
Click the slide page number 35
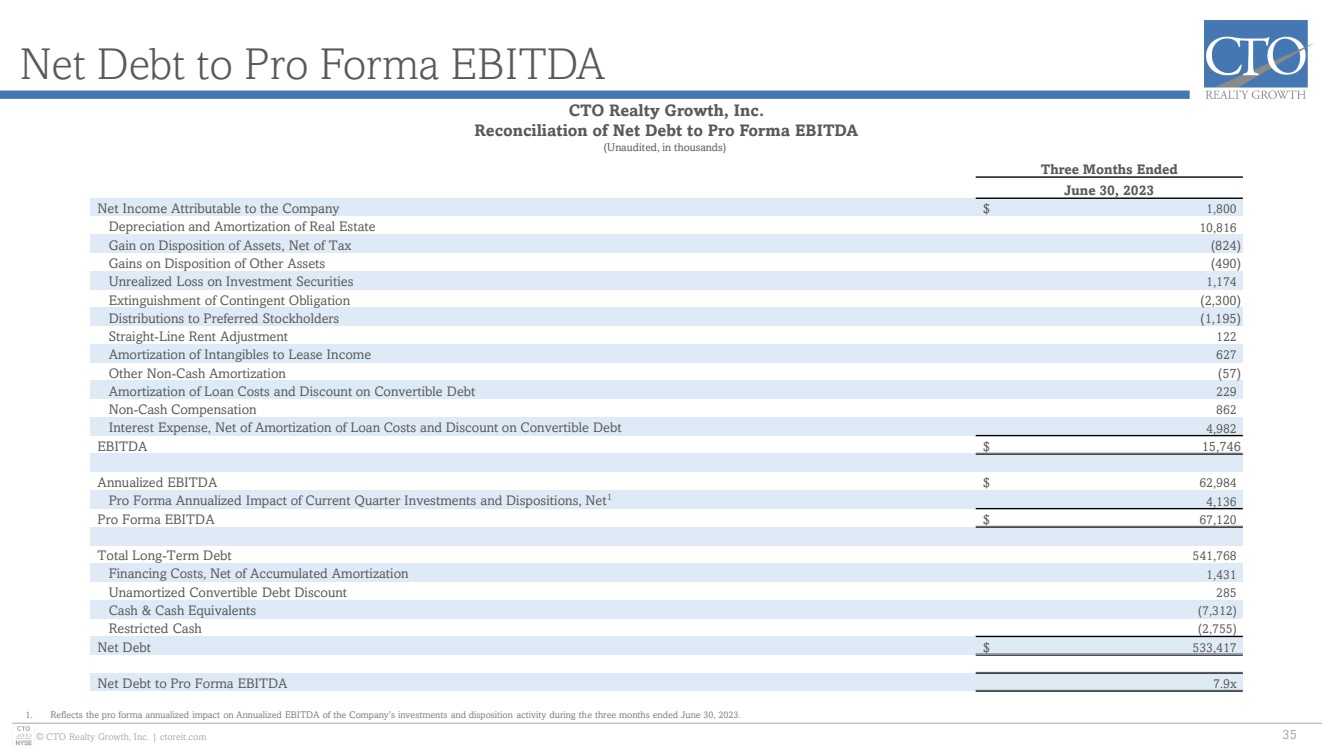click(1289, 735)
